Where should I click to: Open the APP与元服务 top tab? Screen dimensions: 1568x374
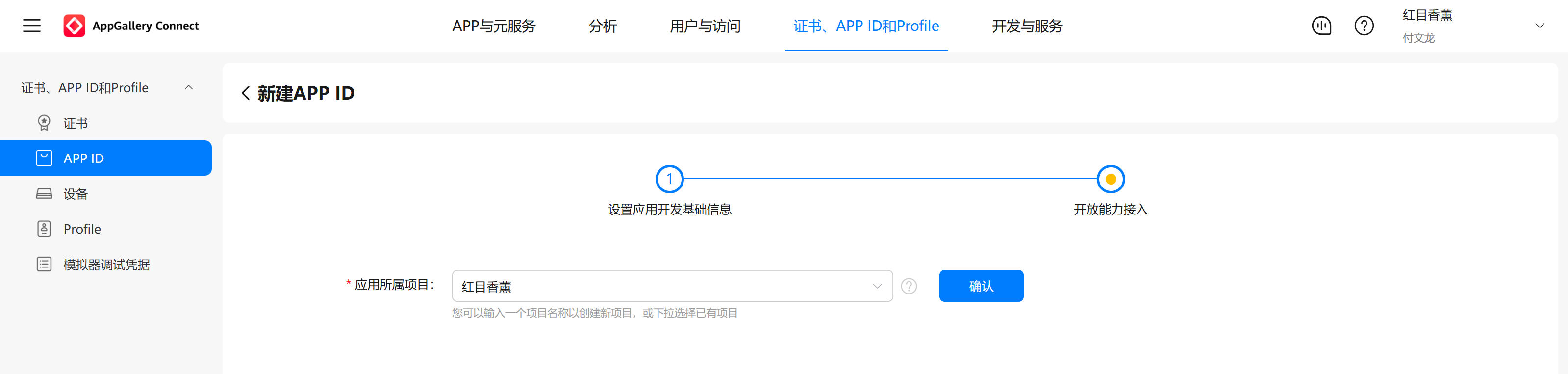pos(494,26)
